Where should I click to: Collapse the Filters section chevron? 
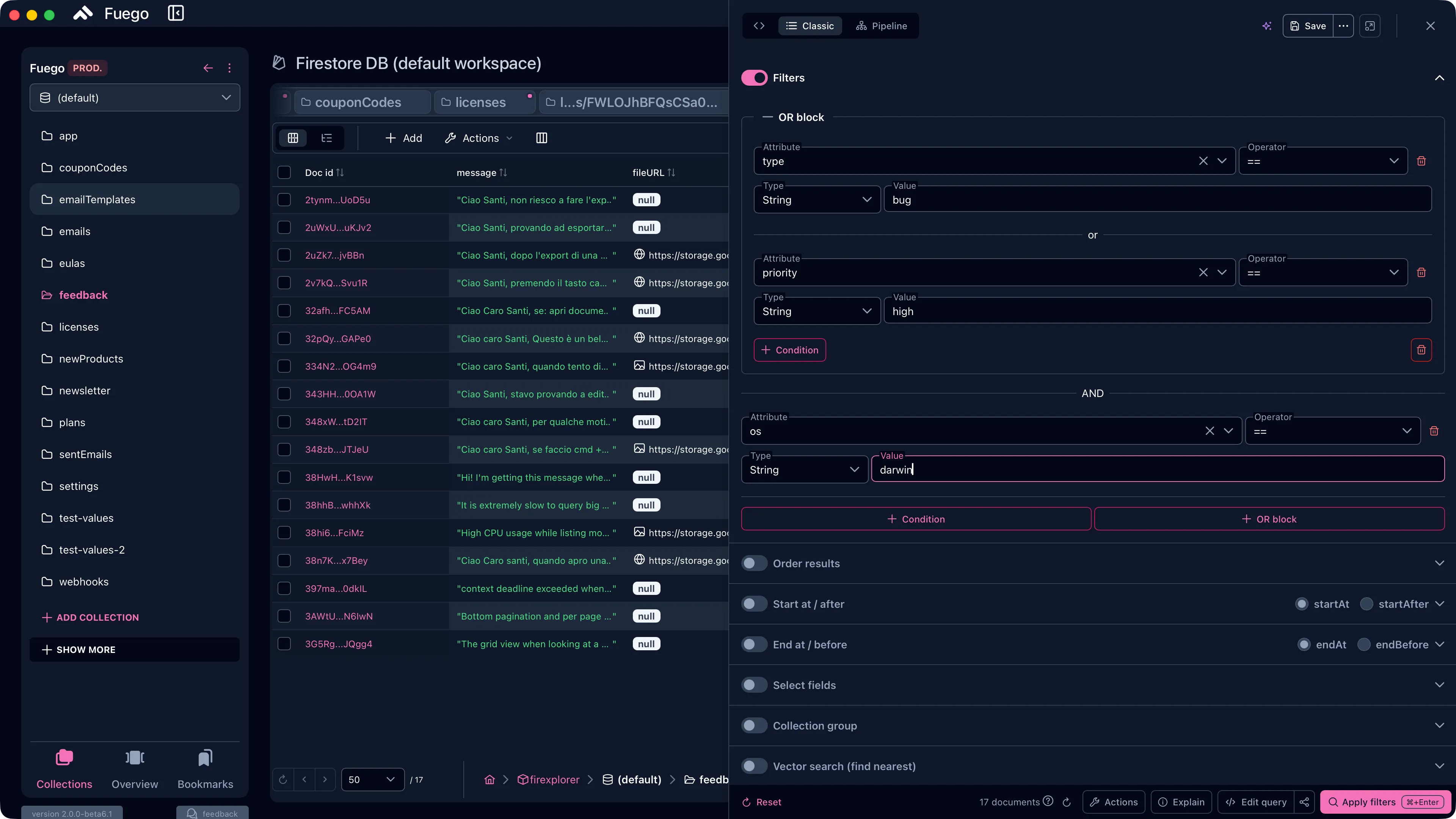pos(1439,77)
